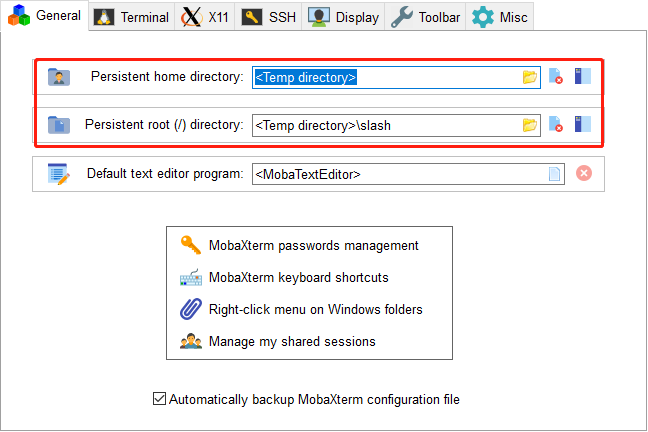Select the Display tab
Viewport: 648px width, 432px height.
343,17
